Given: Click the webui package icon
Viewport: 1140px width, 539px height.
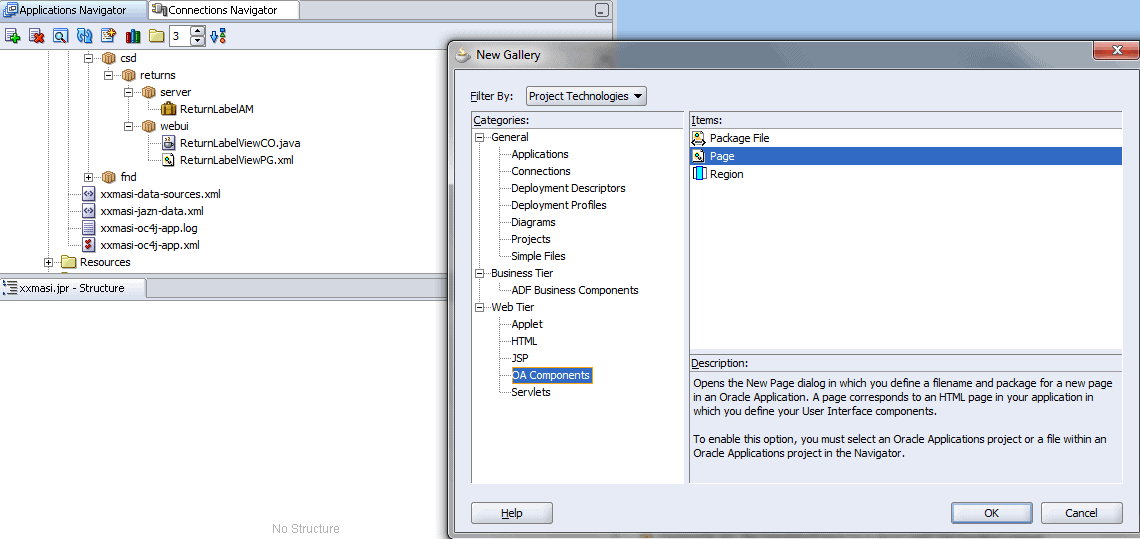Looking at the screenshot, I should point(148,126).
